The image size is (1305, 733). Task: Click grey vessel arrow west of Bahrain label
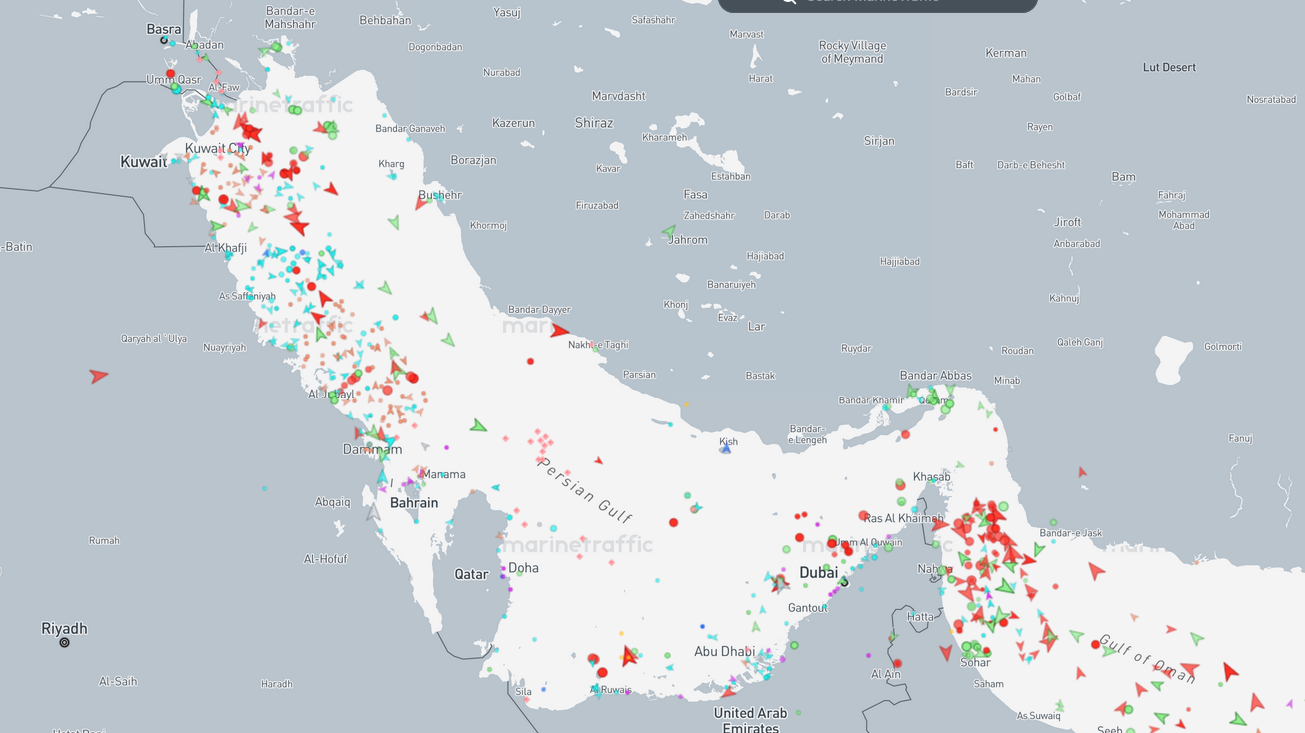373,513
